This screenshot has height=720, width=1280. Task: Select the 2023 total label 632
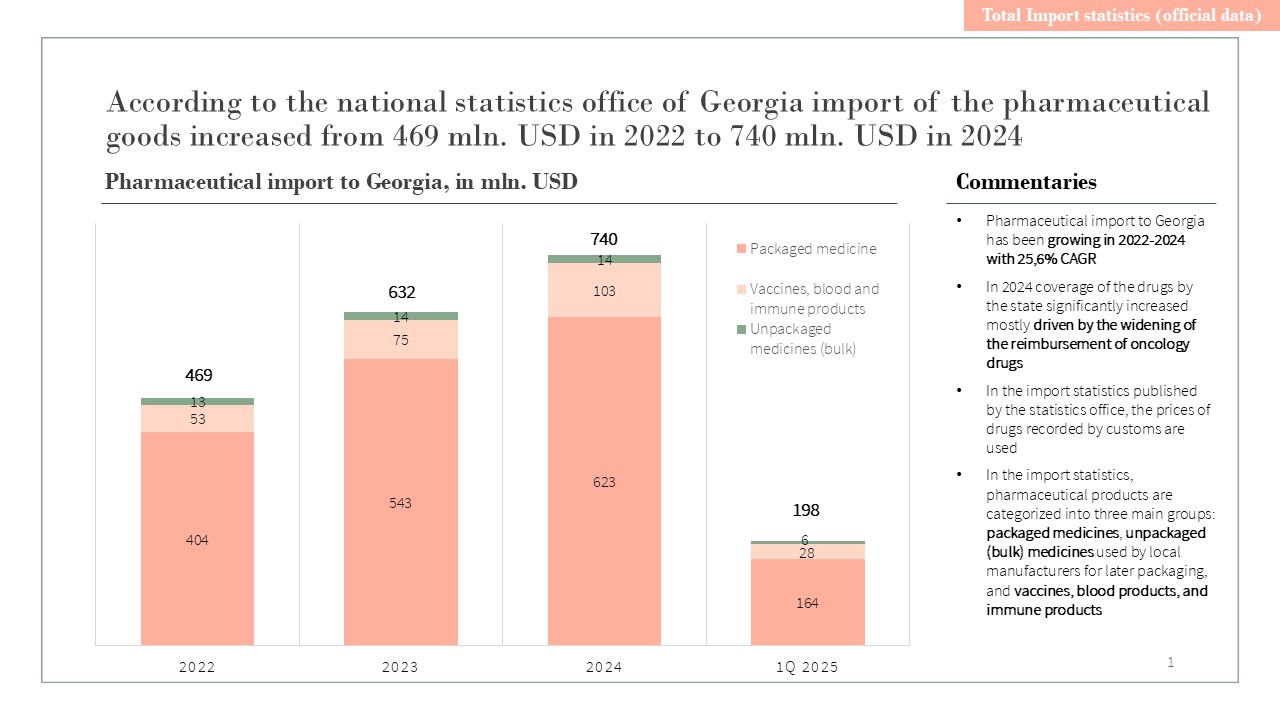pos(401,292)
